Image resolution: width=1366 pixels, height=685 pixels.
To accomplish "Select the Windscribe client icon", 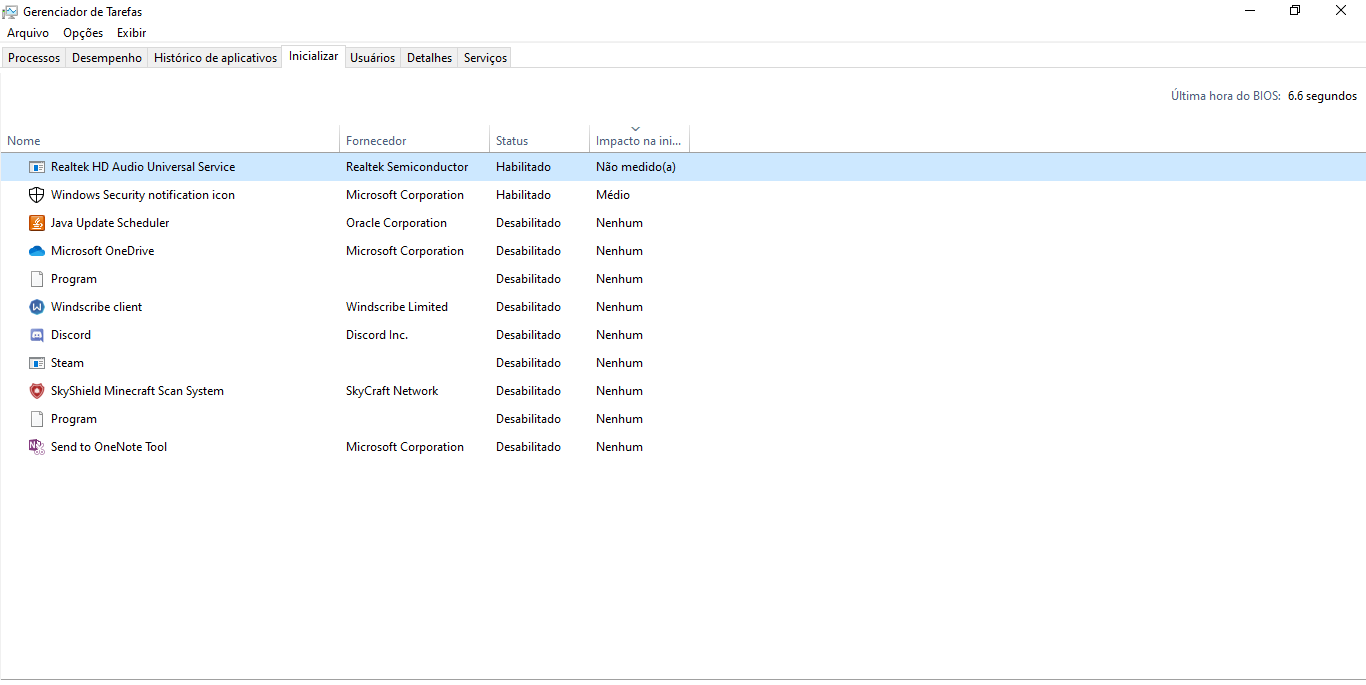I will pyautogui.click(x=37, y=307).
